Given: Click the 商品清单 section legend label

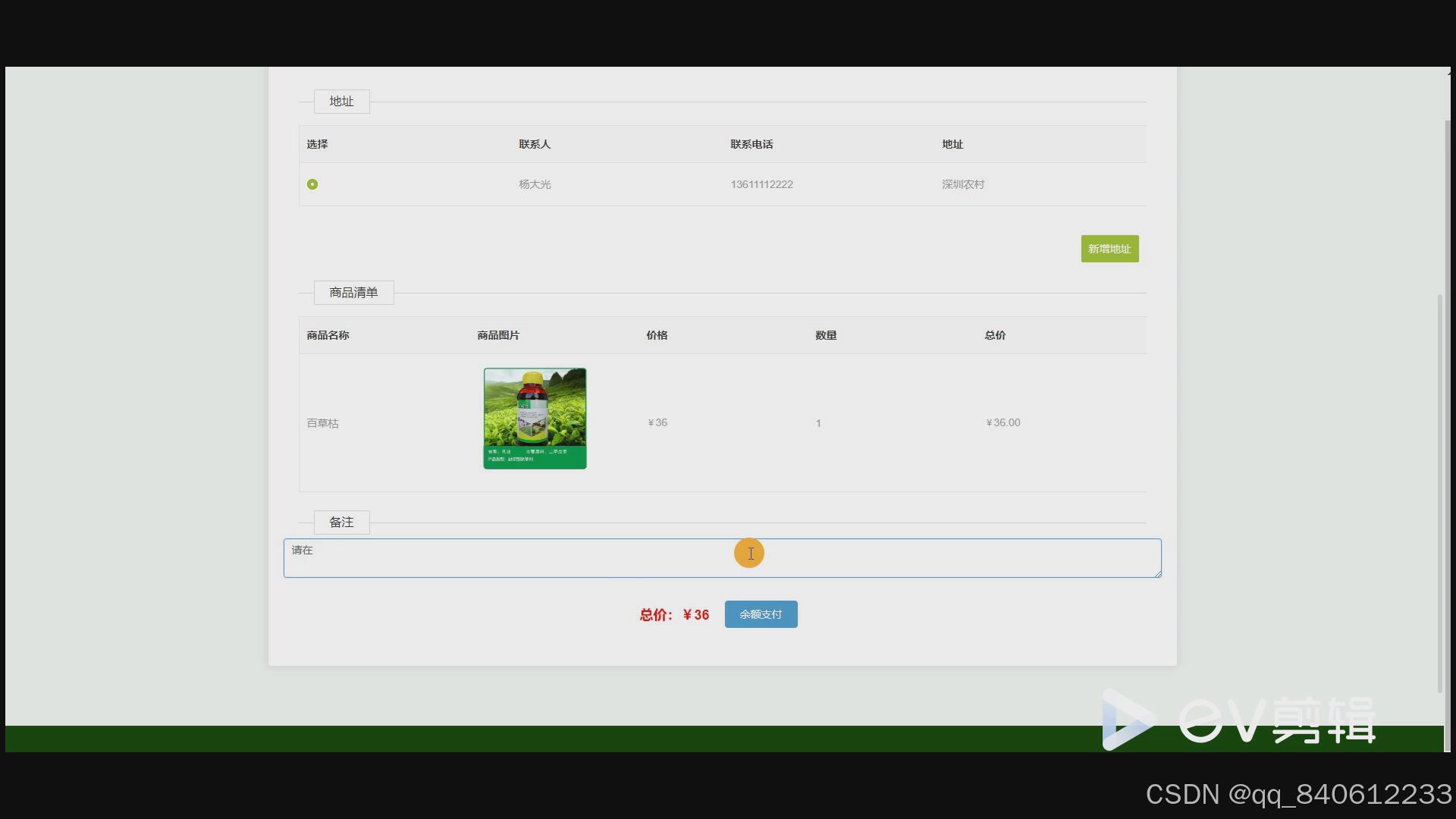Looking at the screenshot, I should (x=353, y=293).
